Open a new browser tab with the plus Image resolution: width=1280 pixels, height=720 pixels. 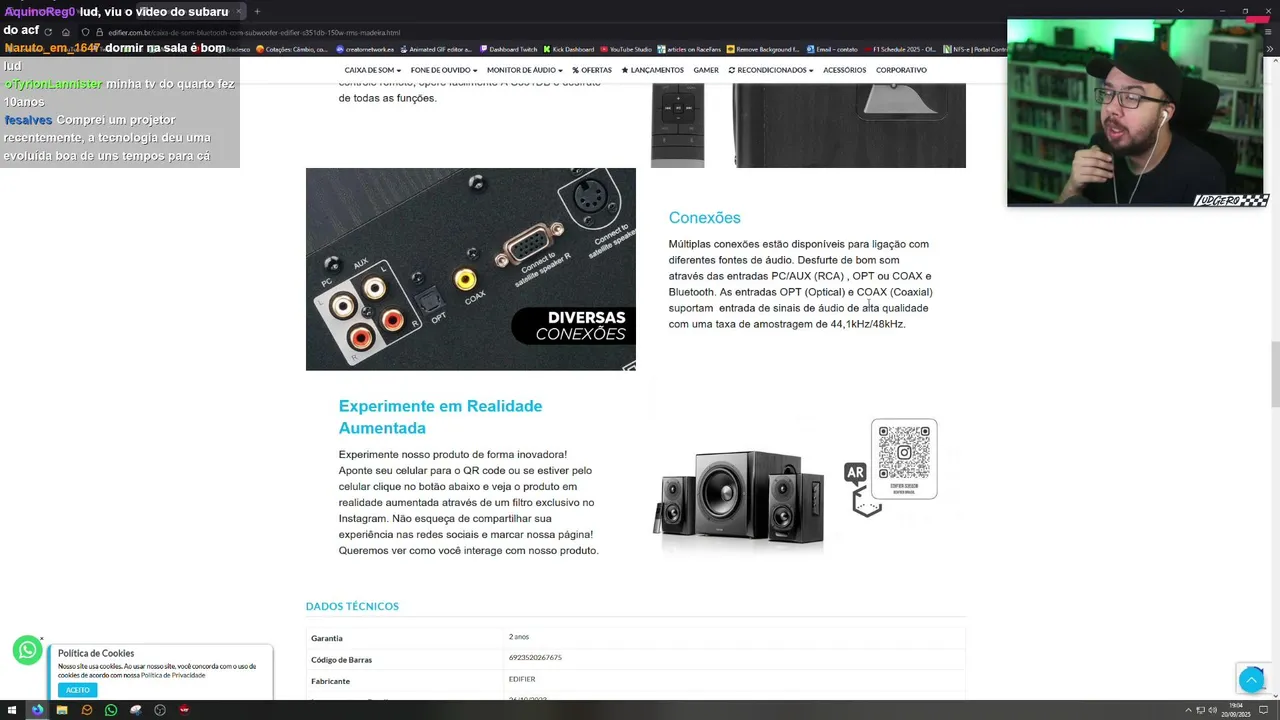(257, 11)
